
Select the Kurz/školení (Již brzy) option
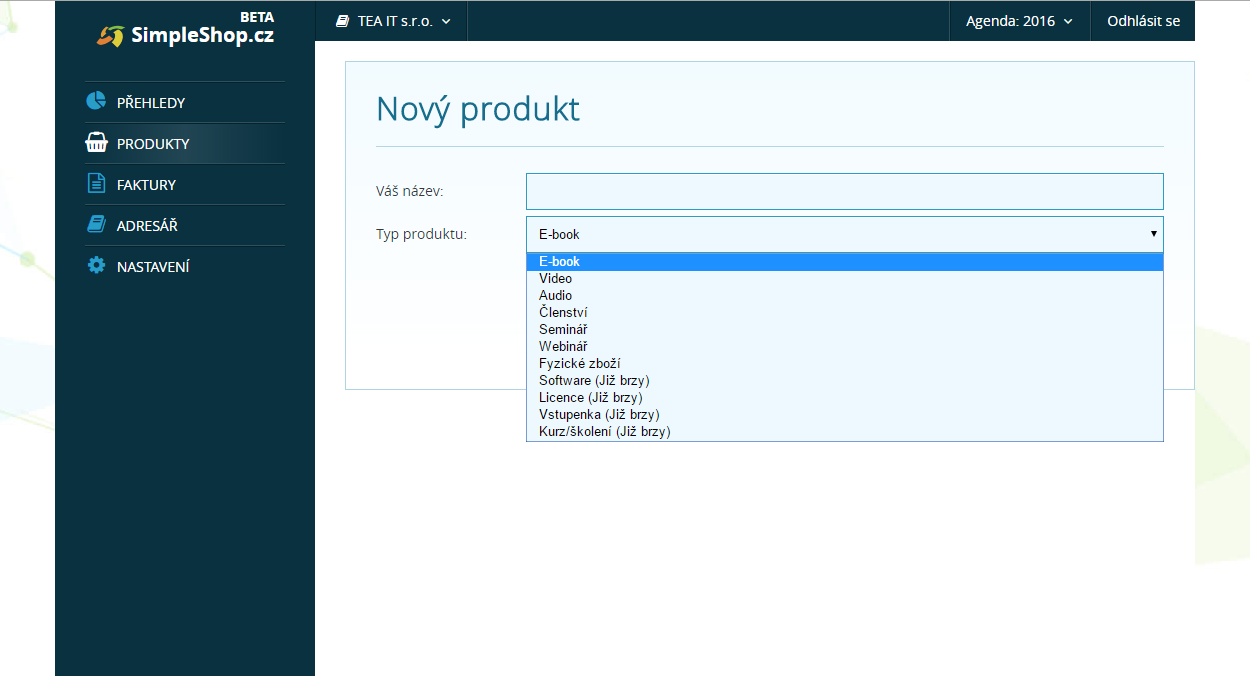(x=845, y=431)
